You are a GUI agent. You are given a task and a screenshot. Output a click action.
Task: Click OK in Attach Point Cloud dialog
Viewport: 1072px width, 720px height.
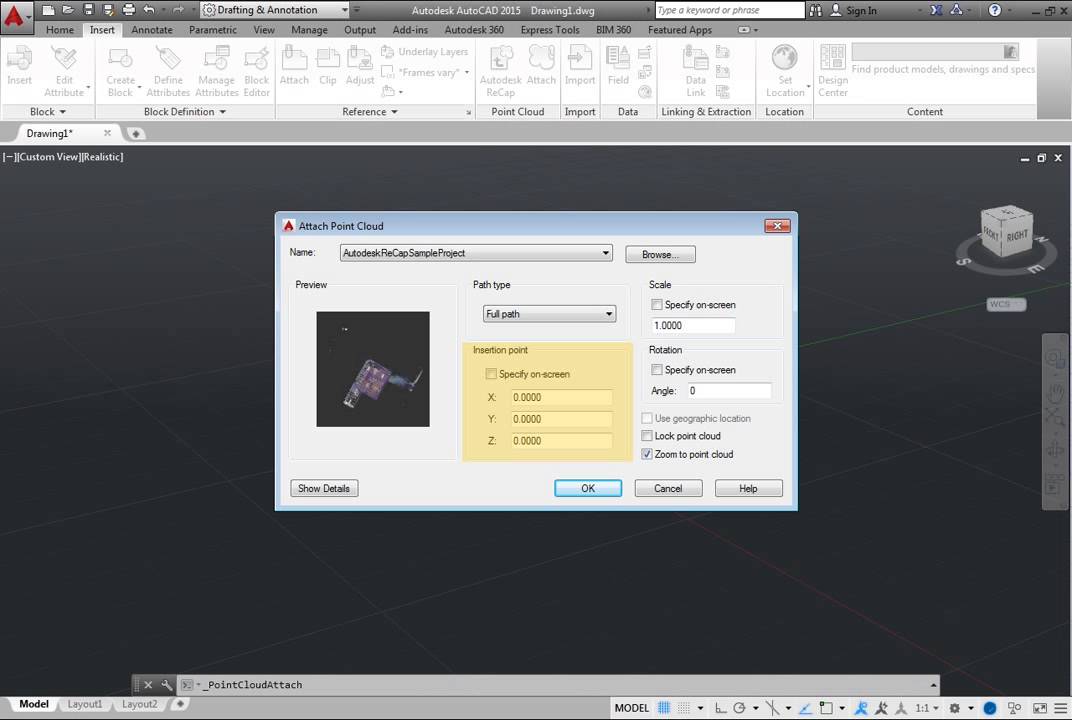588,488
